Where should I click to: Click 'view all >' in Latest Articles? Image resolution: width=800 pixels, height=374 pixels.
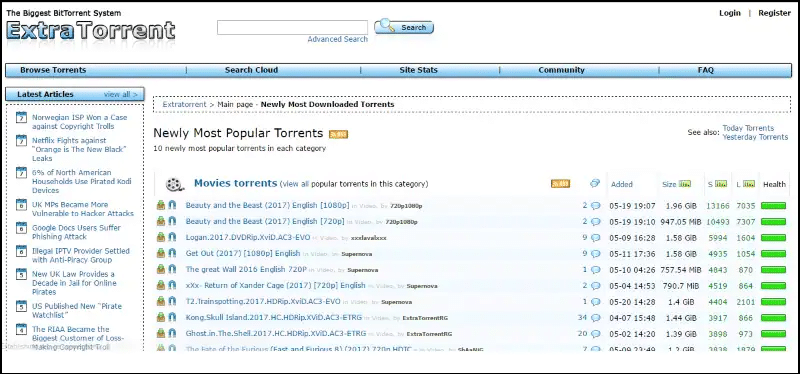(120, 94)
